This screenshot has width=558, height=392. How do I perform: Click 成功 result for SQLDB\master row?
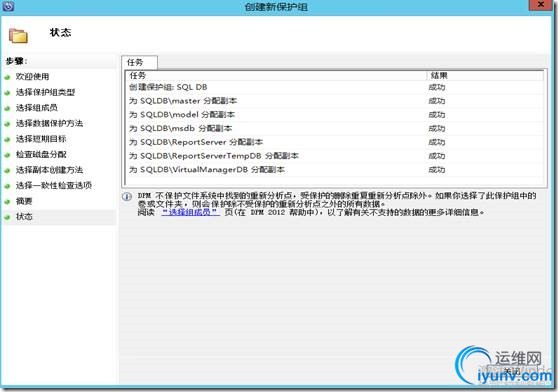click(x=437, y=101)
